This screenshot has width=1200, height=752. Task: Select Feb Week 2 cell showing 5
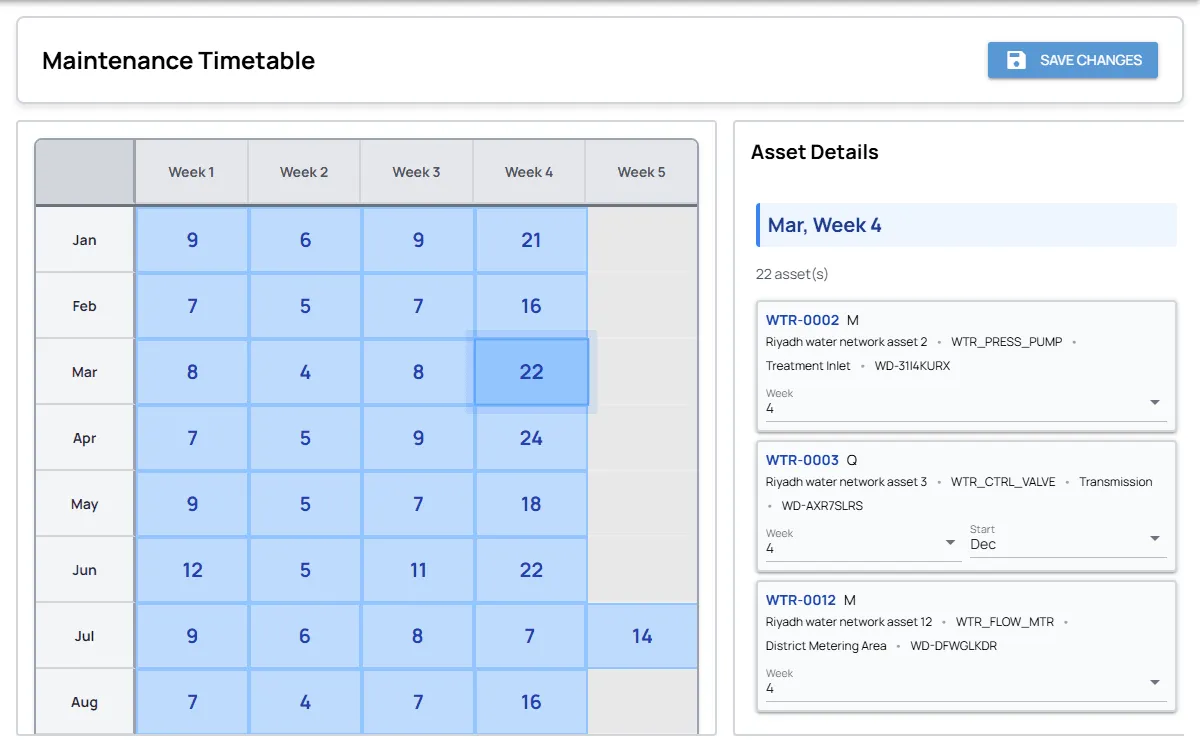point(305,306)
